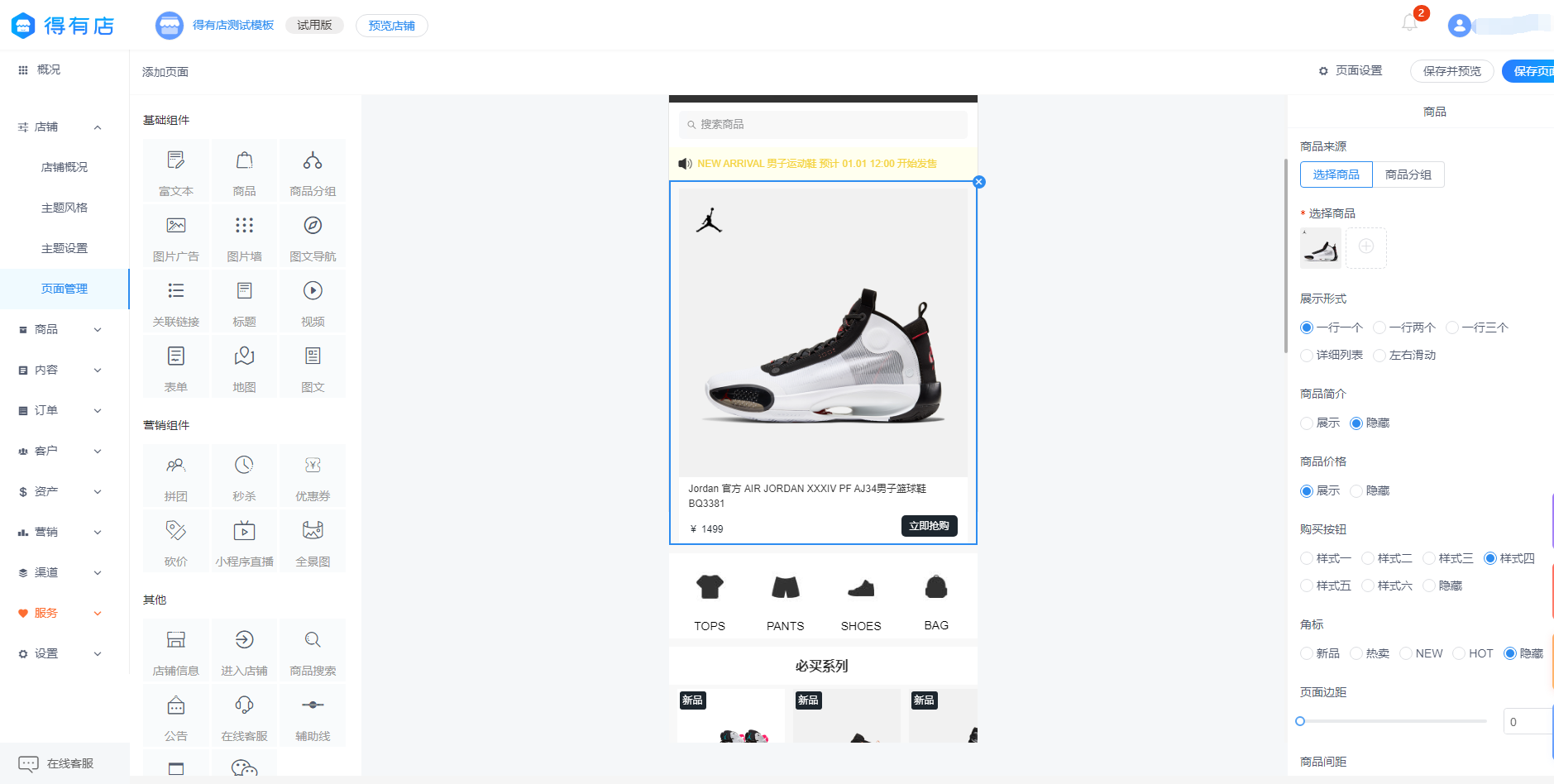The image size is (1554, 784).
Task: Add the 关联链接 related links component
Action: [176, 302]
